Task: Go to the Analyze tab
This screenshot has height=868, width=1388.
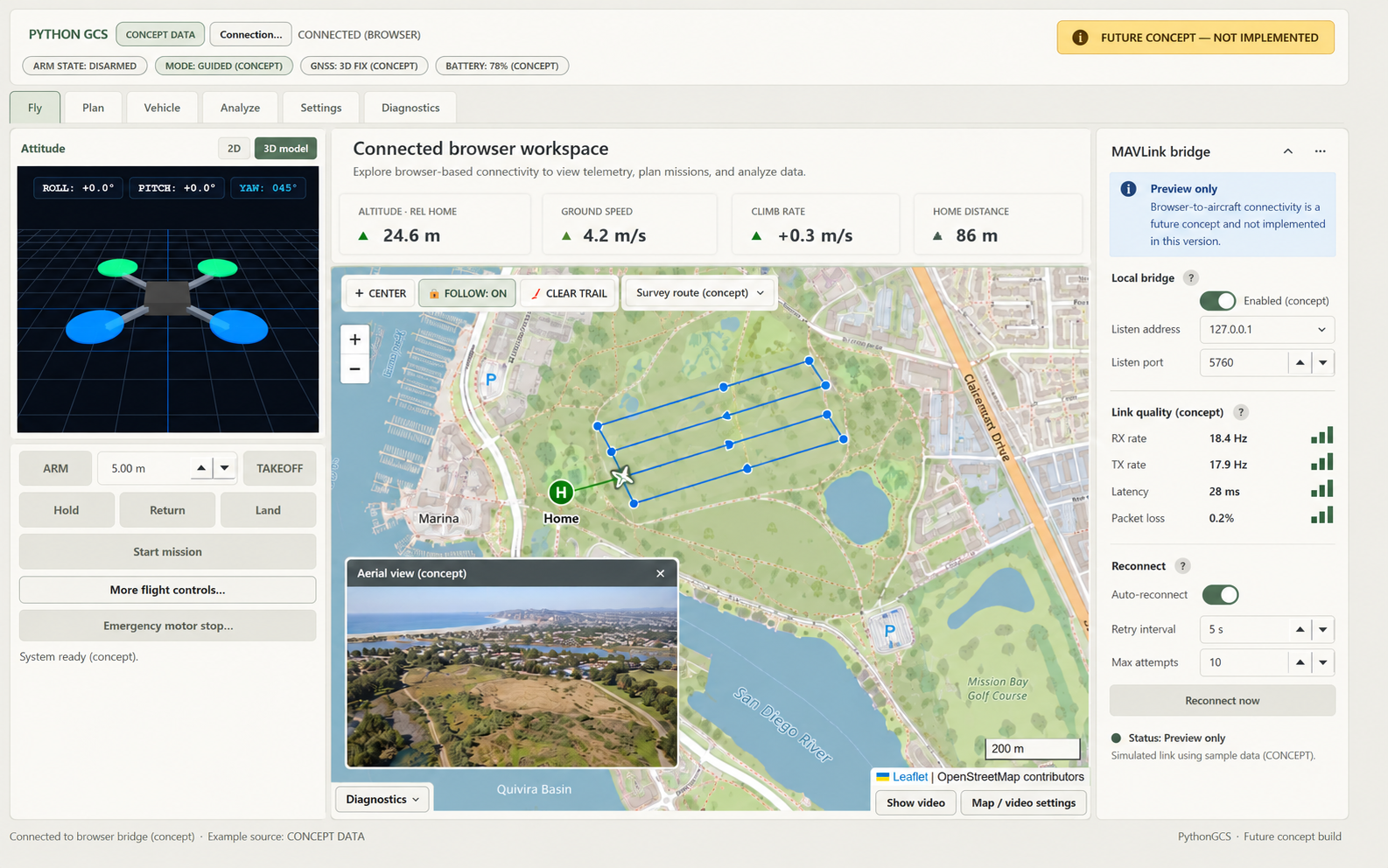Action: [x=240, y=108]
